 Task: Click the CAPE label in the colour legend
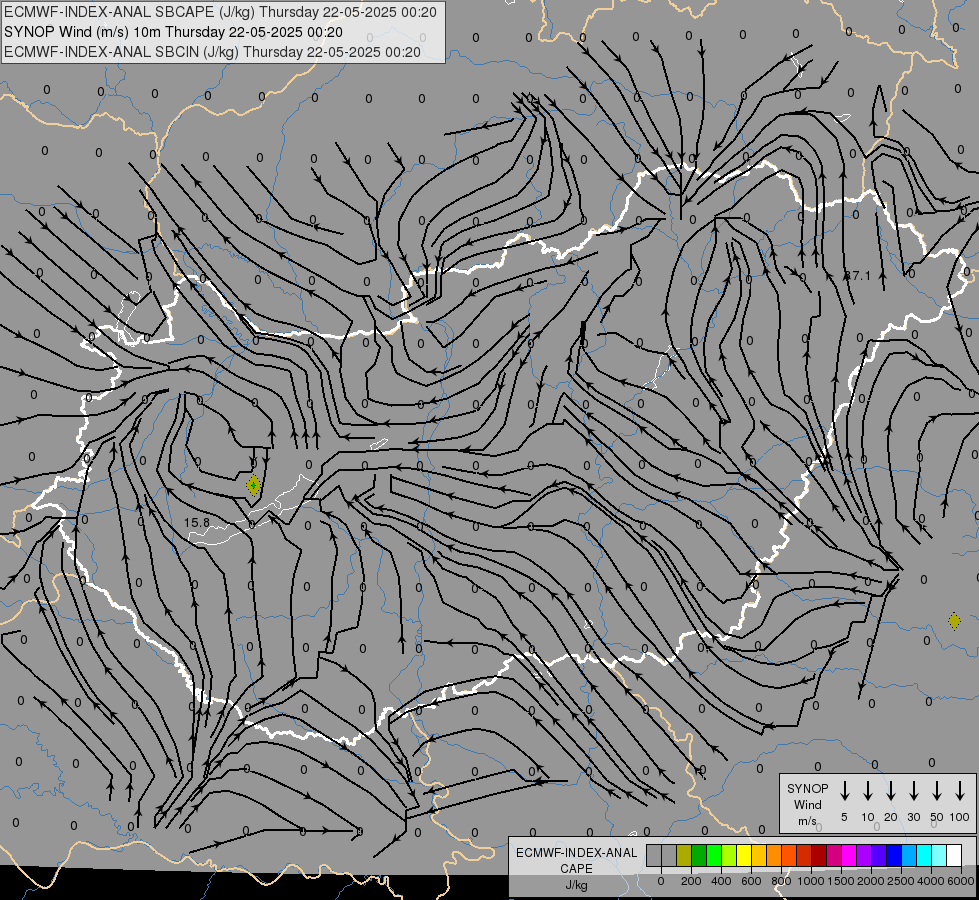[576, 869]
